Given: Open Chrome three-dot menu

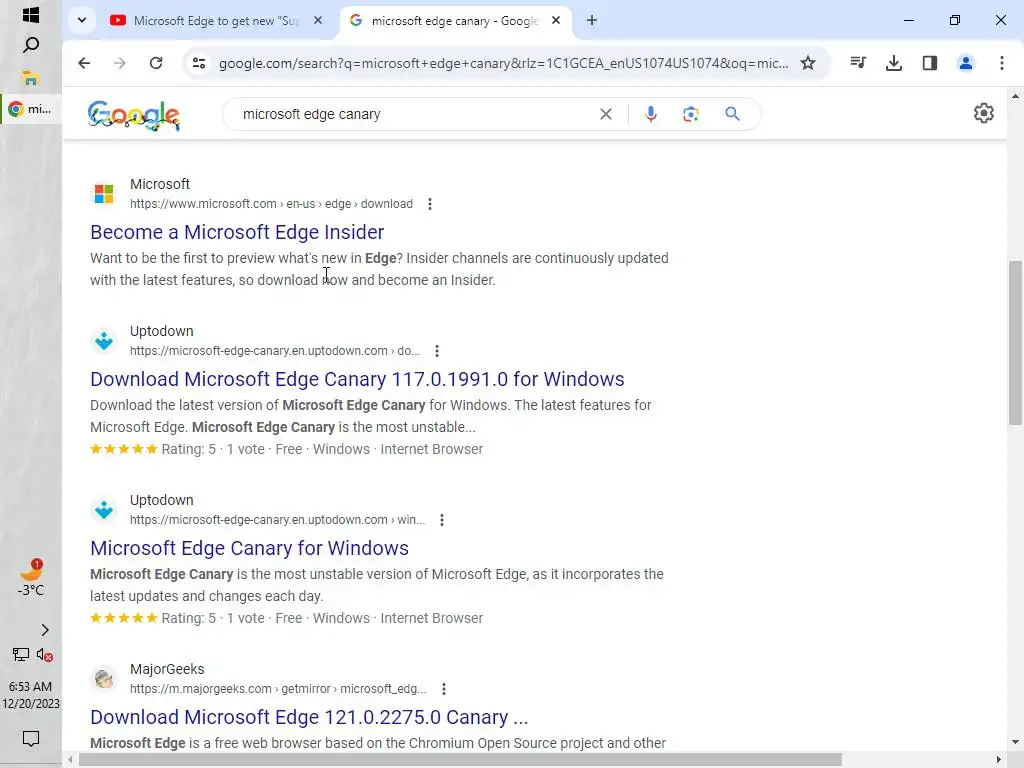Looking at the screenshot, I should 1002,63.
